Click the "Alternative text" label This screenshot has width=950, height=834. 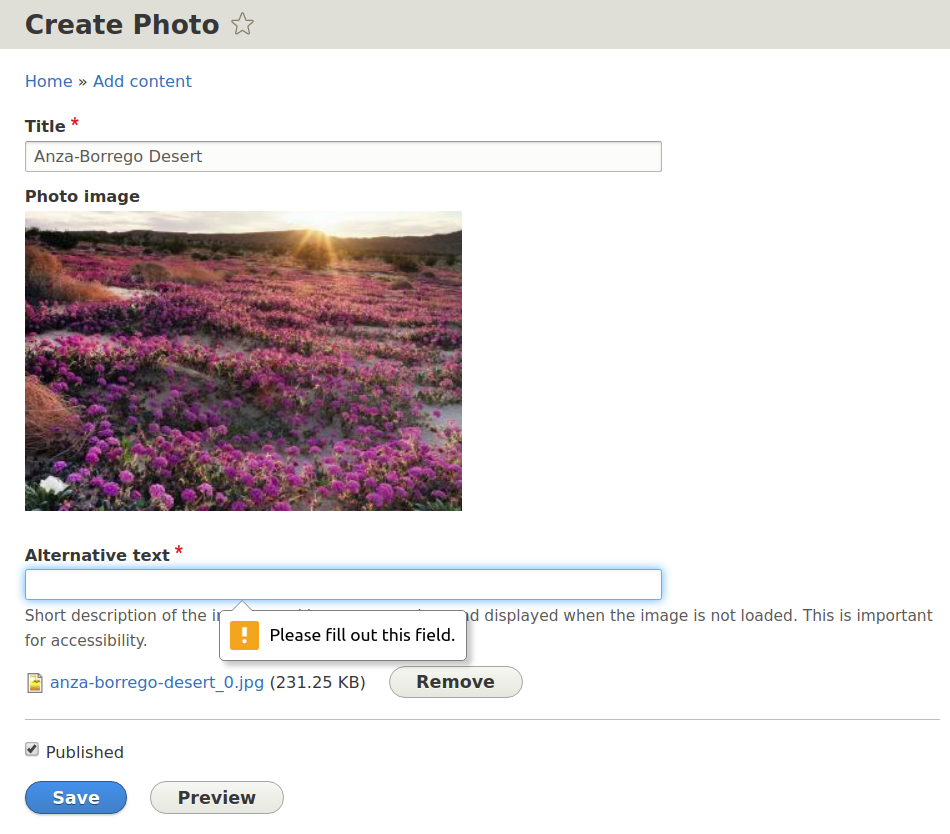click(97, 555)
